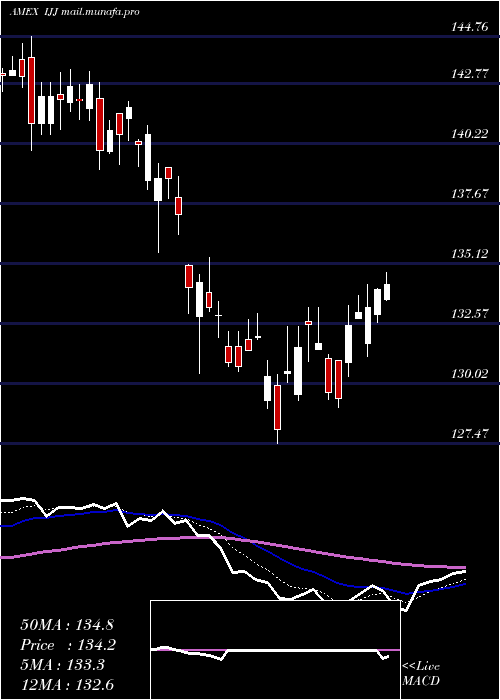This screenshot has width=500, height=700.
Task: Click the Price : 134.2 reading
Action: [x=68, y=645]
